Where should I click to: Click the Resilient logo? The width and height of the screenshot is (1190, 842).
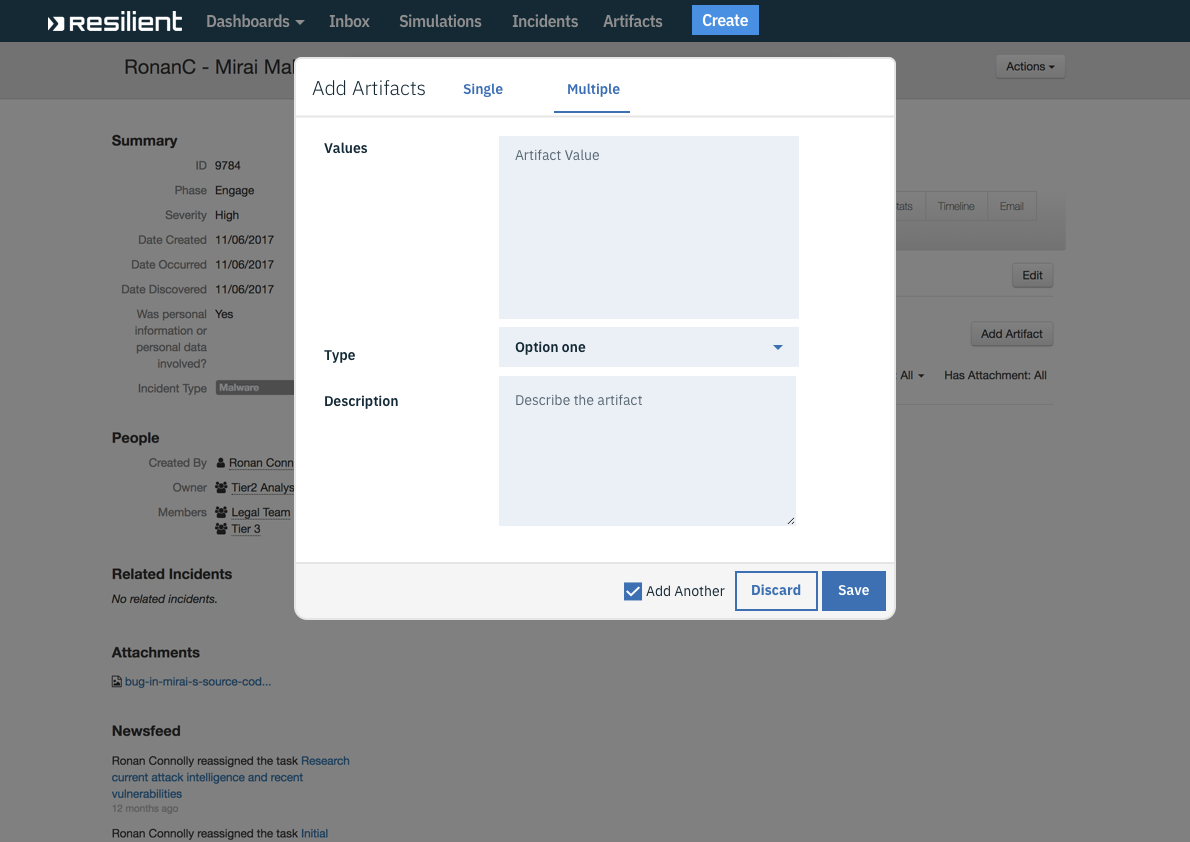pyautogui.click(x=115, y=21)
